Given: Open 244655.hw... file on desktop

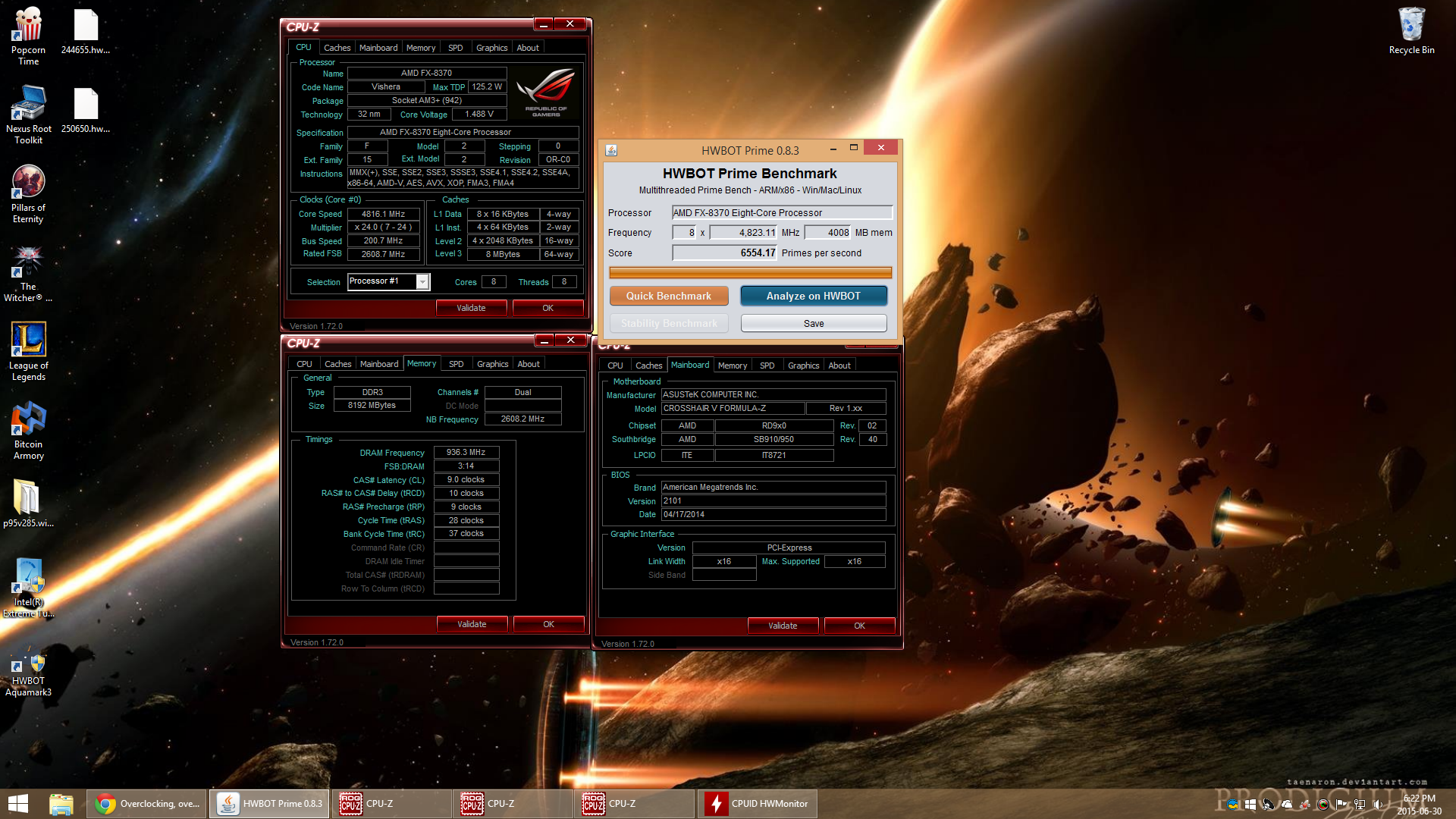Looking at the screenshot, I should coord(86,32).
